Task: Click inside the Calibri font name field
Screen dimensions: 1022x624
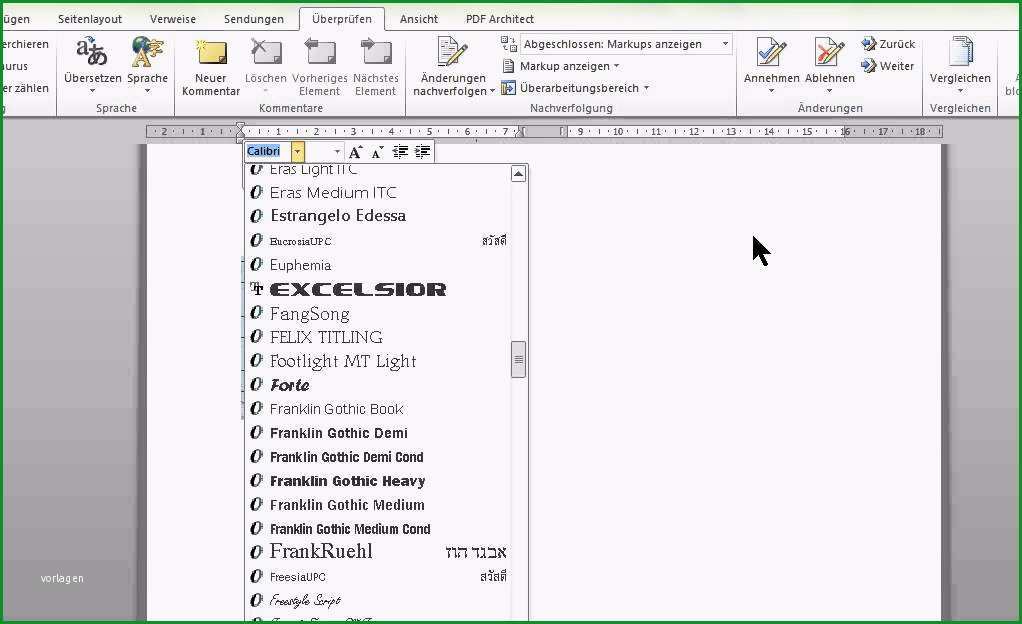Action: pos(268,152)
